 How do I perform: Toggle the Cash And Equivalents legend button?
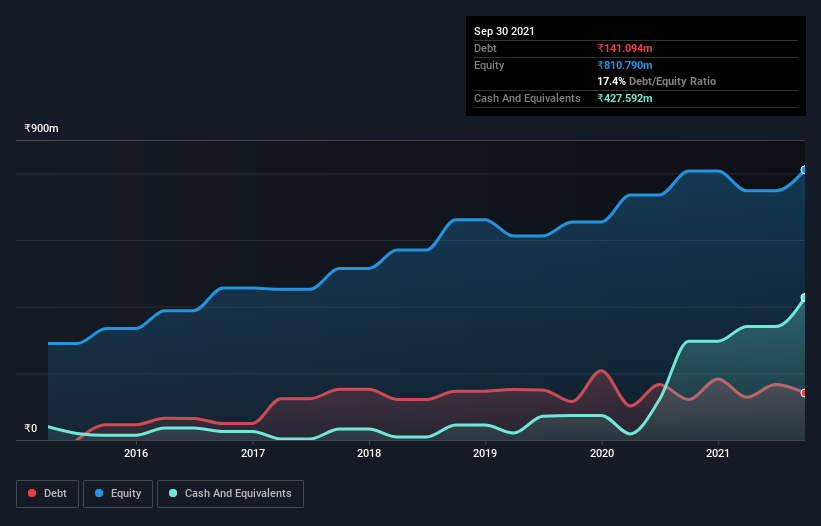coord(230,494)
